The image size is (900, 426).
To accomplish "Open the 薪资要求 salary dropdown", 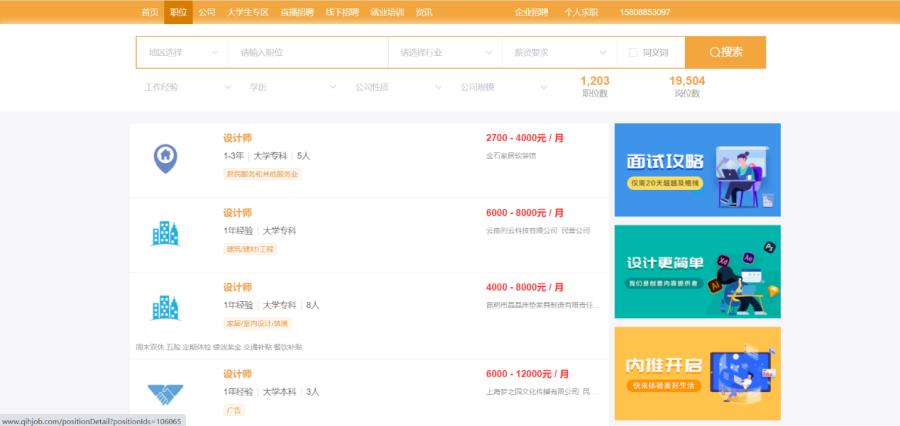I will click(556, 53).
